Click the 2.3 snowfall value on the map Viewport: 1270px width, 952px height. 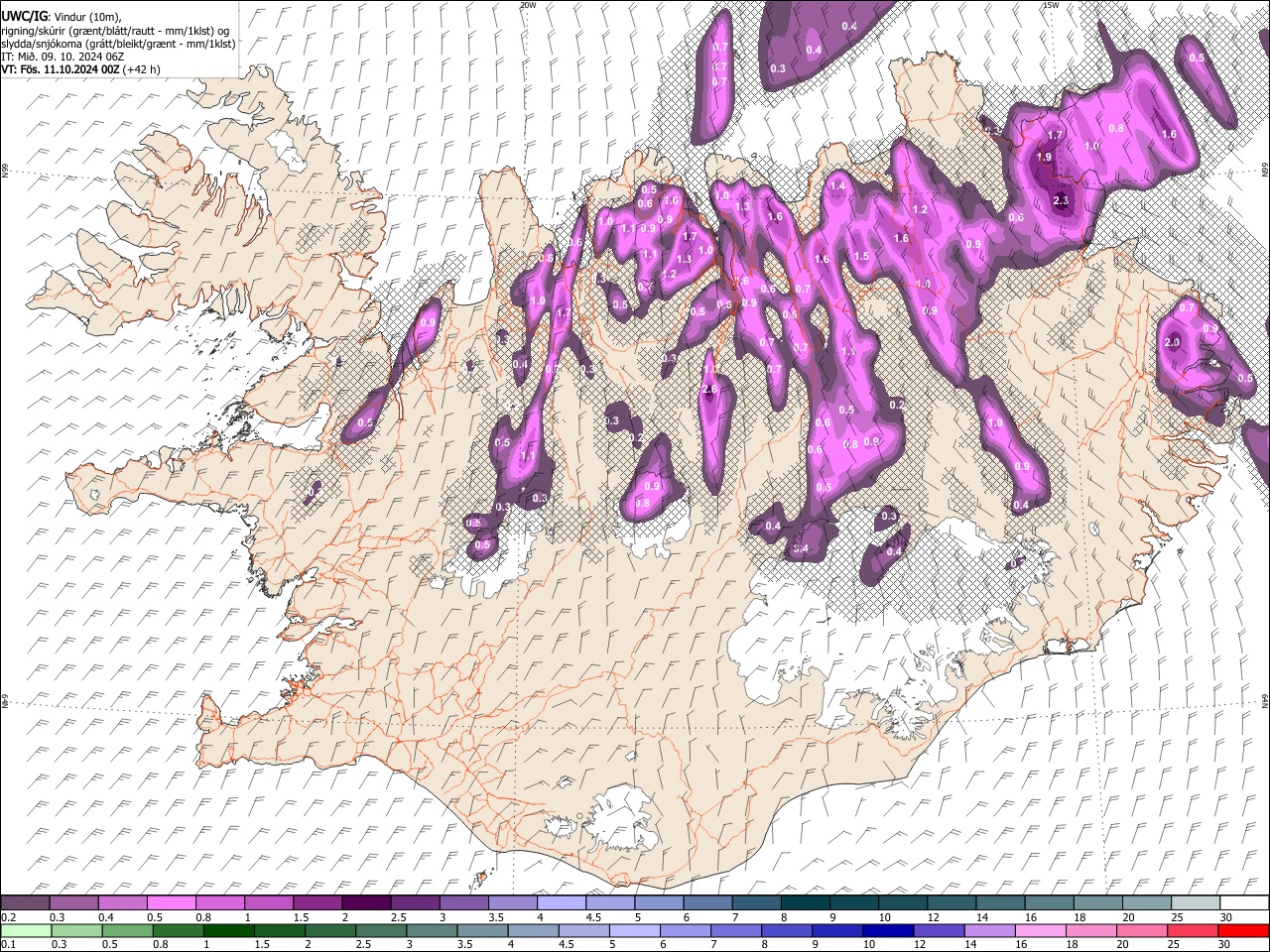1061,200
